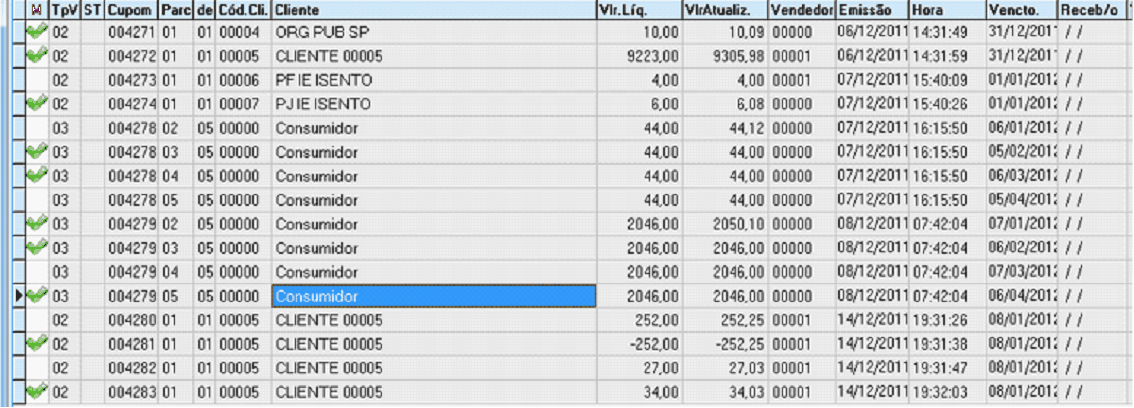Viewport: 1134px width, 408px height.
Task: Mark the PF IE ISENTO row's M cell
Action: coord(35,80)
